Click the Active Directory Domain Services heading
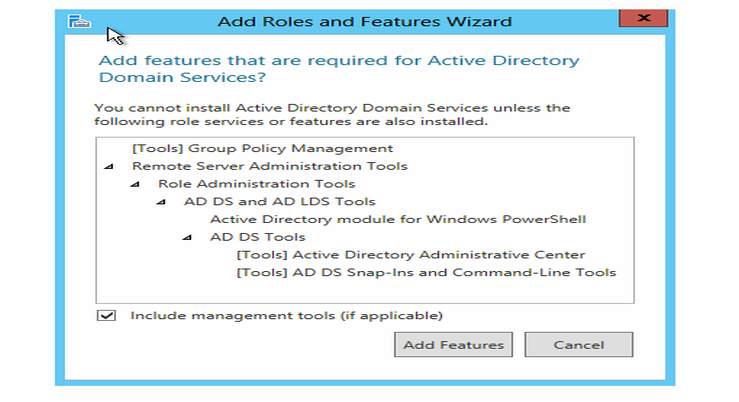This screenshot has height=402, width=739. click(x=339, y=69)
